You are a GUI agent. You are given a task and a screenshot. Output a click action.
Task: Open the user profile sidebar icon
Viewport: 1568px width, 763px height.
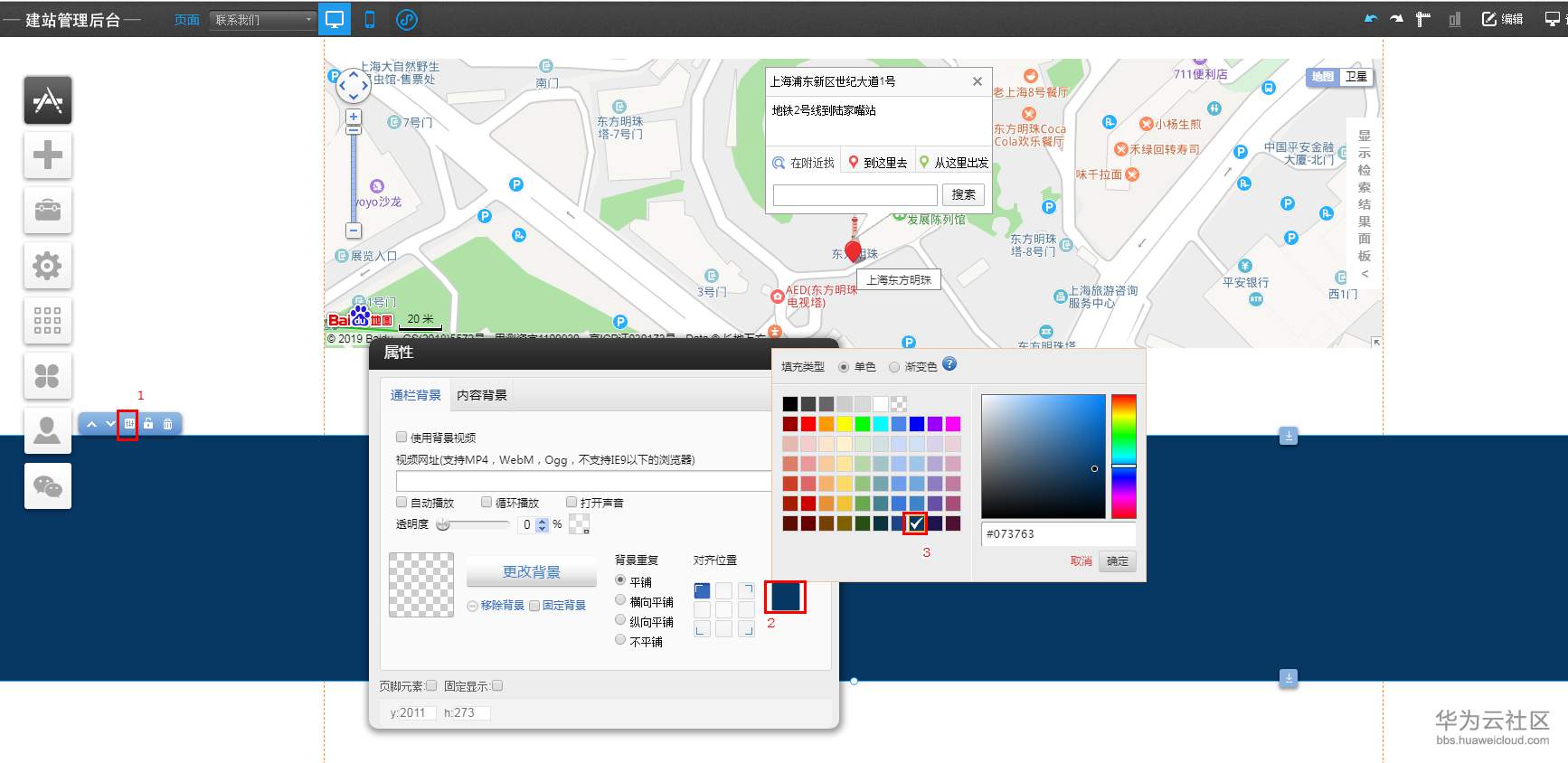click(48, 431)
